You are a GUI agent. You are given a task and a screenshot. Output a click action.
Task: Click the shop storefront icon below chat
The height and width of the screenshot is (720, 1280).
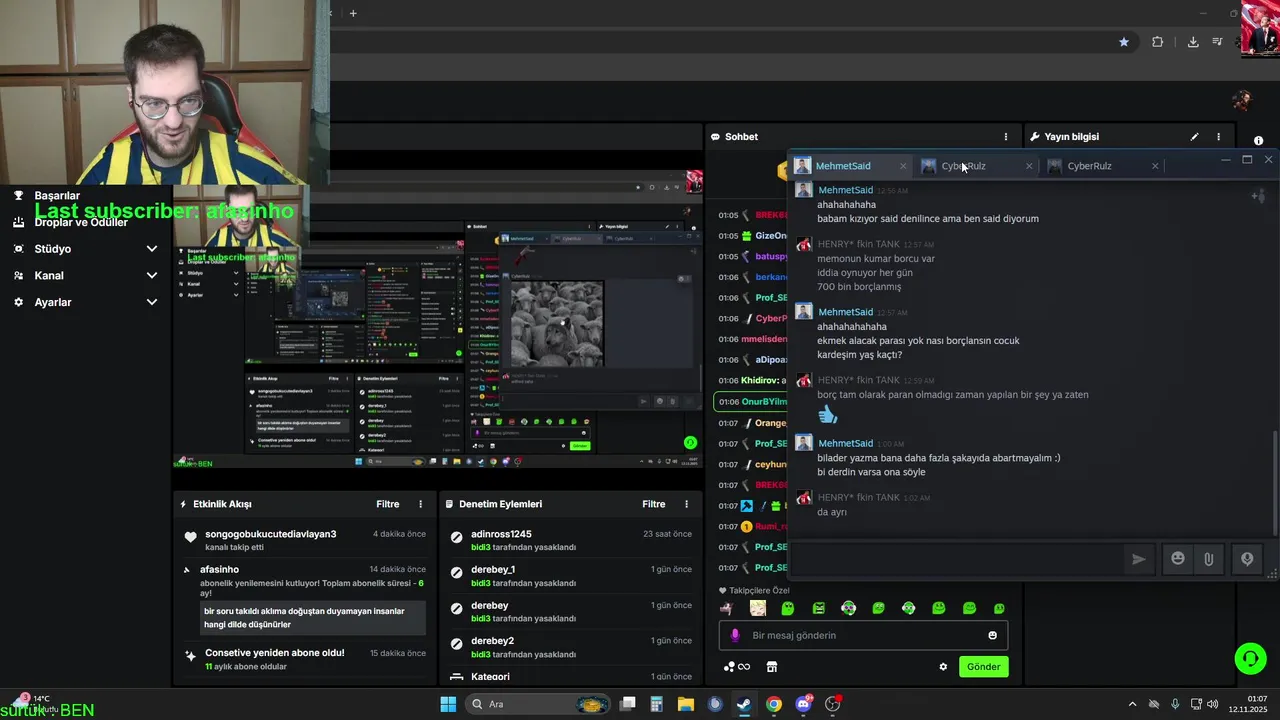[771, 667]
